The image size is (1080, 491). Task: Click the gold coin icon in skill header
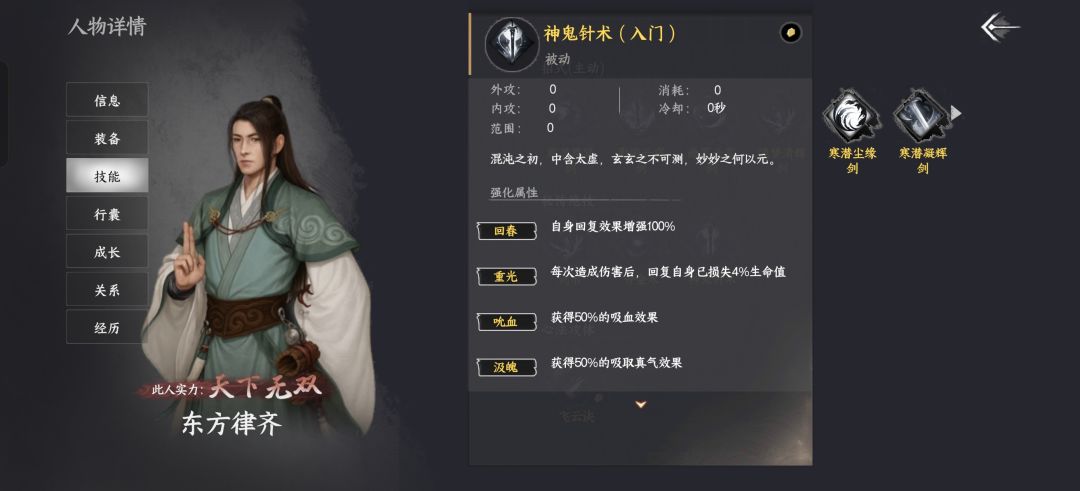pos(790,33)
